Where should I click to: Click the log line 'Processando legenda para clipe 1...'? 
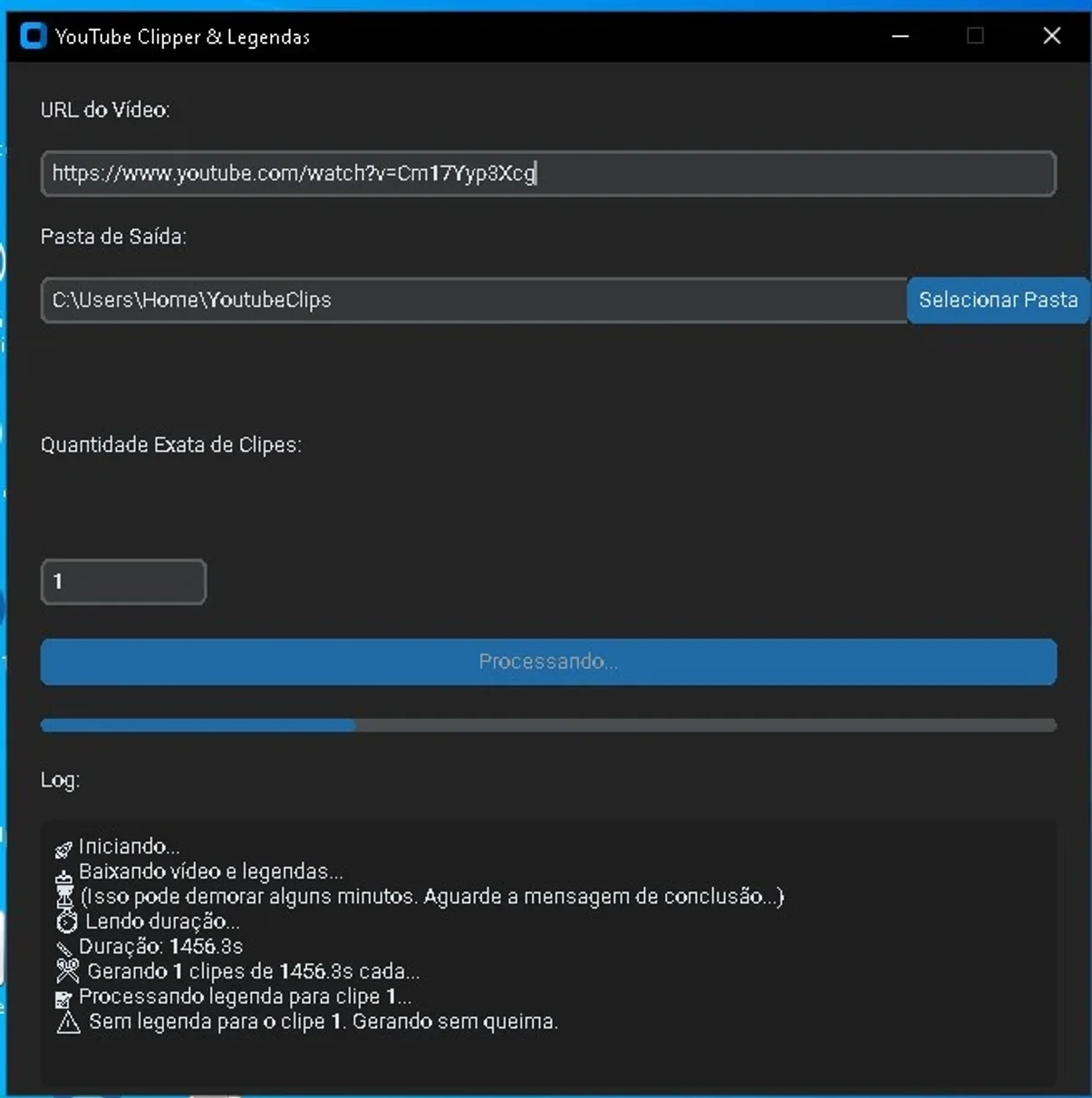[x=246, y=997]
